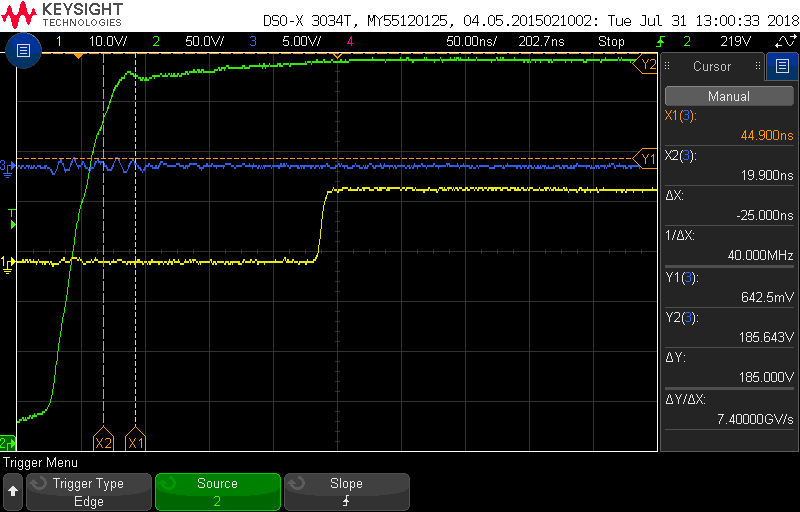
Task: Click the Stop run status indicator
Action: (611, 41)
